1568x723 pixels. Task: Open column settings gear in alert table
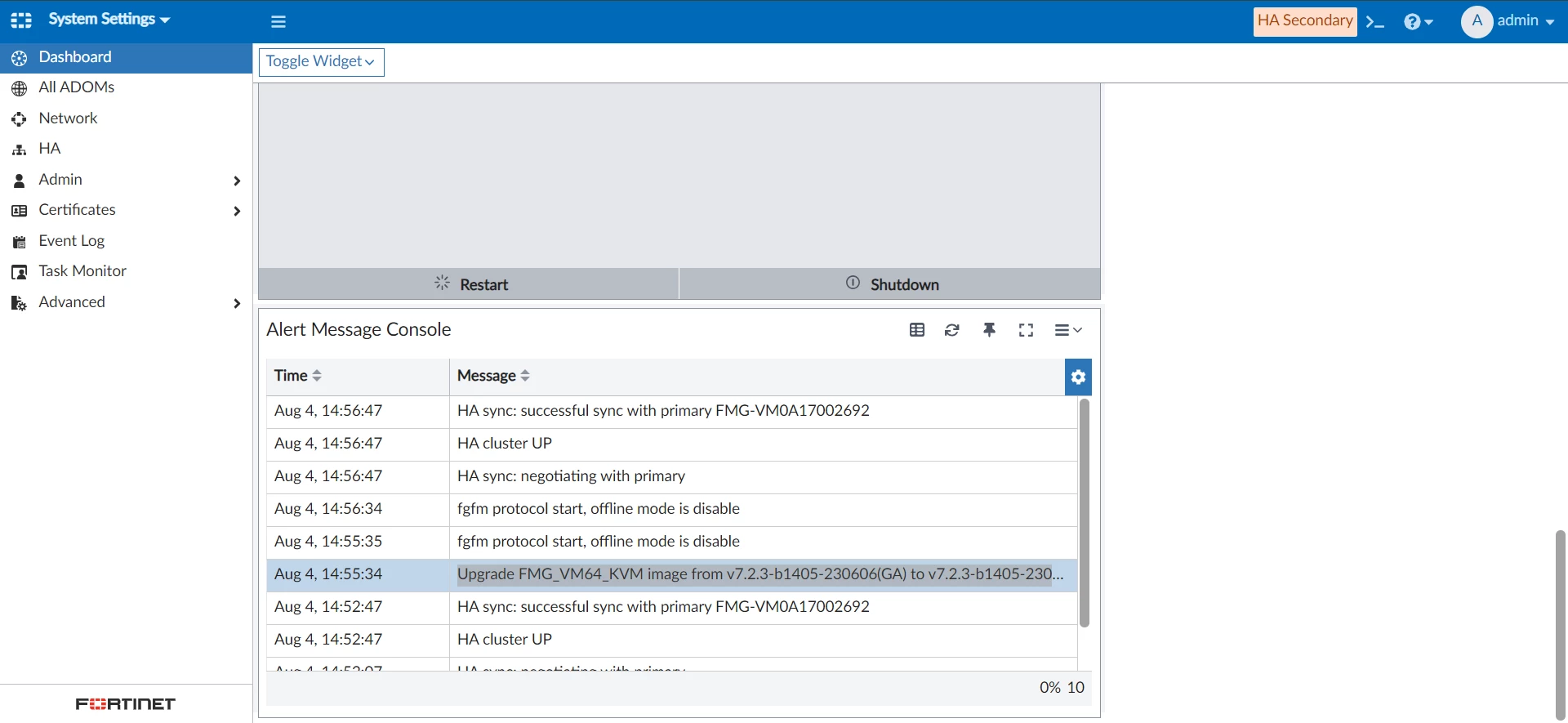1079,377
